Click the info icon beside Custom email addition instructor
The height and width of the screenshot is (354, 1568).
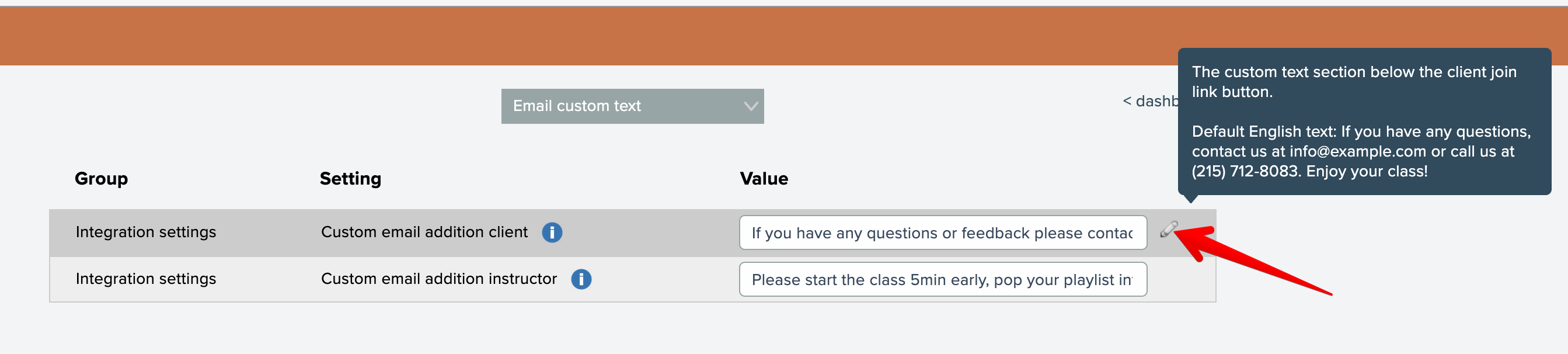point(581,279)
